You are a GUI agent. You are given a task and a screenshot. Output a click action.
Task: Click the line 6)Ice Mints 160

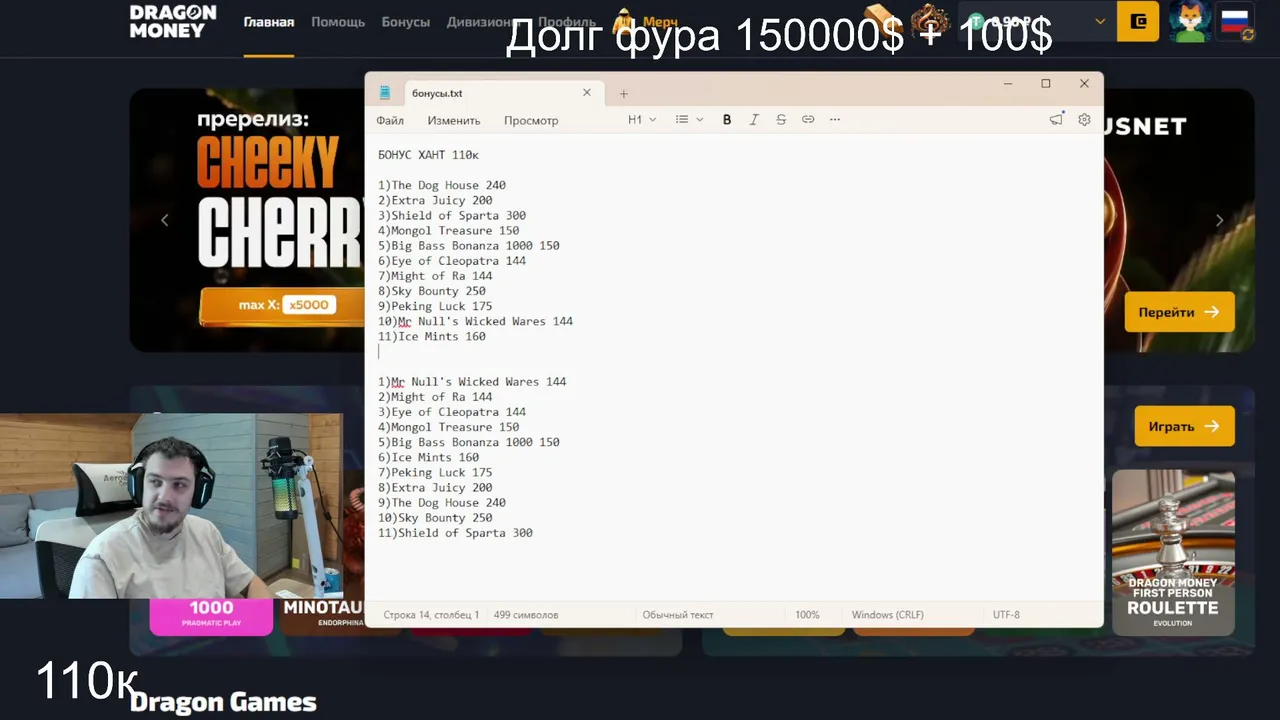click(428, 457)
